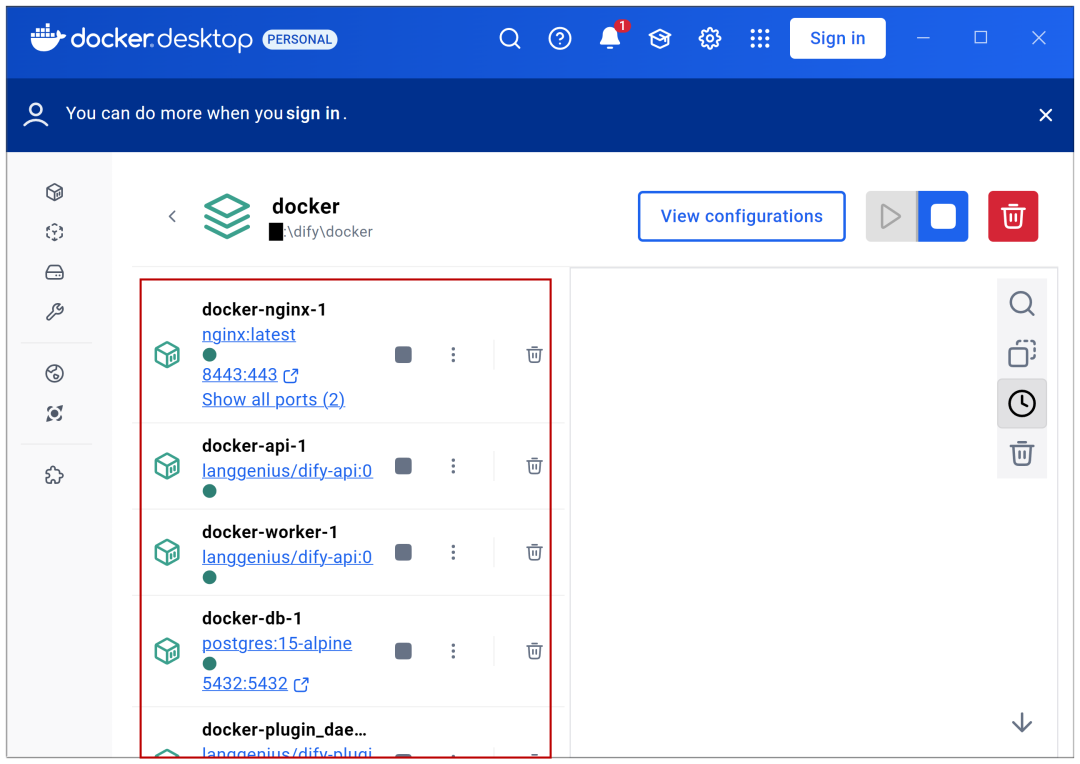The image size is (1080, 764).
Task: Stop the docker compose stack
Action: click(x=943, y=216)
